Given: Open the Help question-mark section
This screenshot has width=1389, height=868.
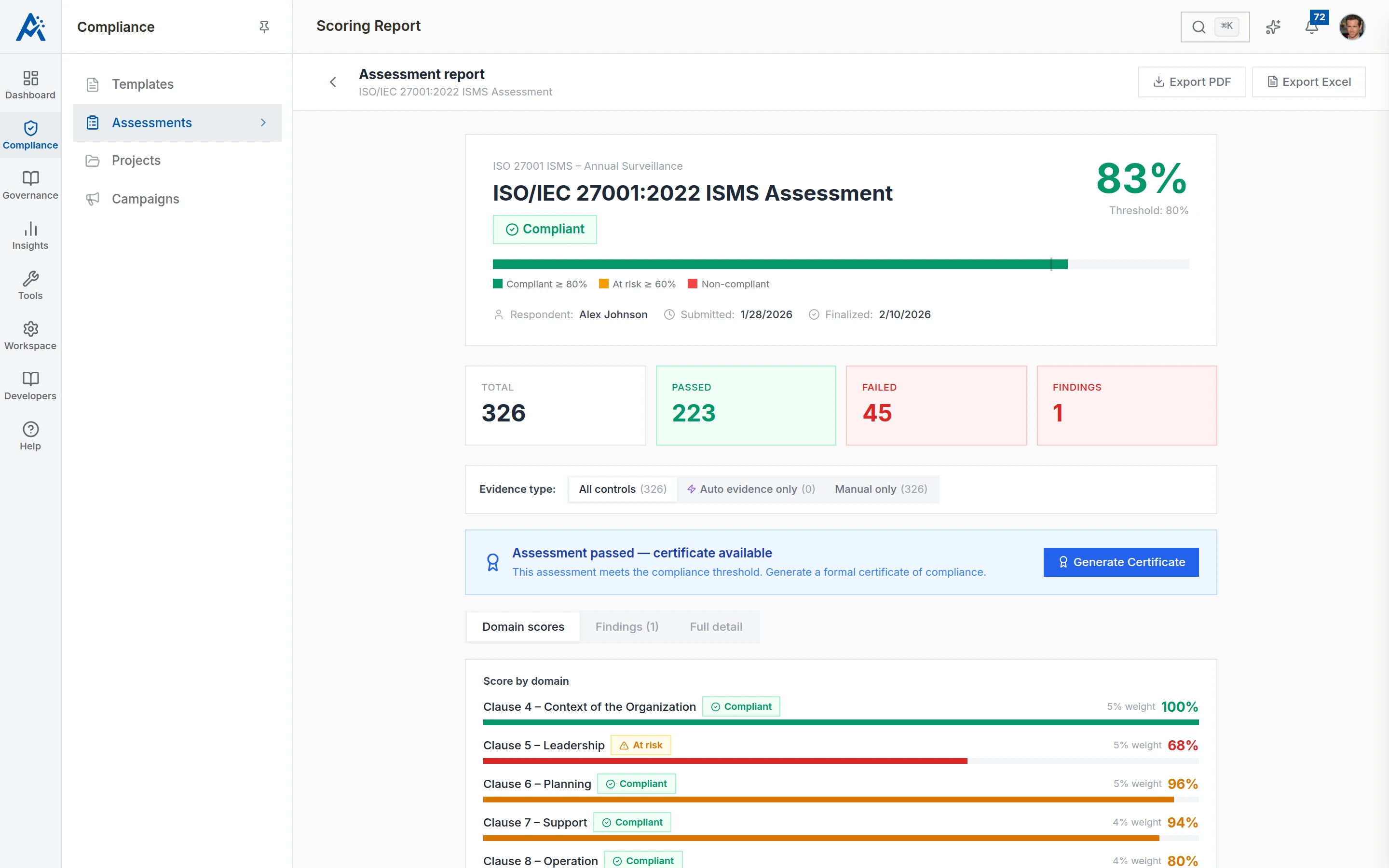Looking at the screenshot, I should tap(30, 436).
